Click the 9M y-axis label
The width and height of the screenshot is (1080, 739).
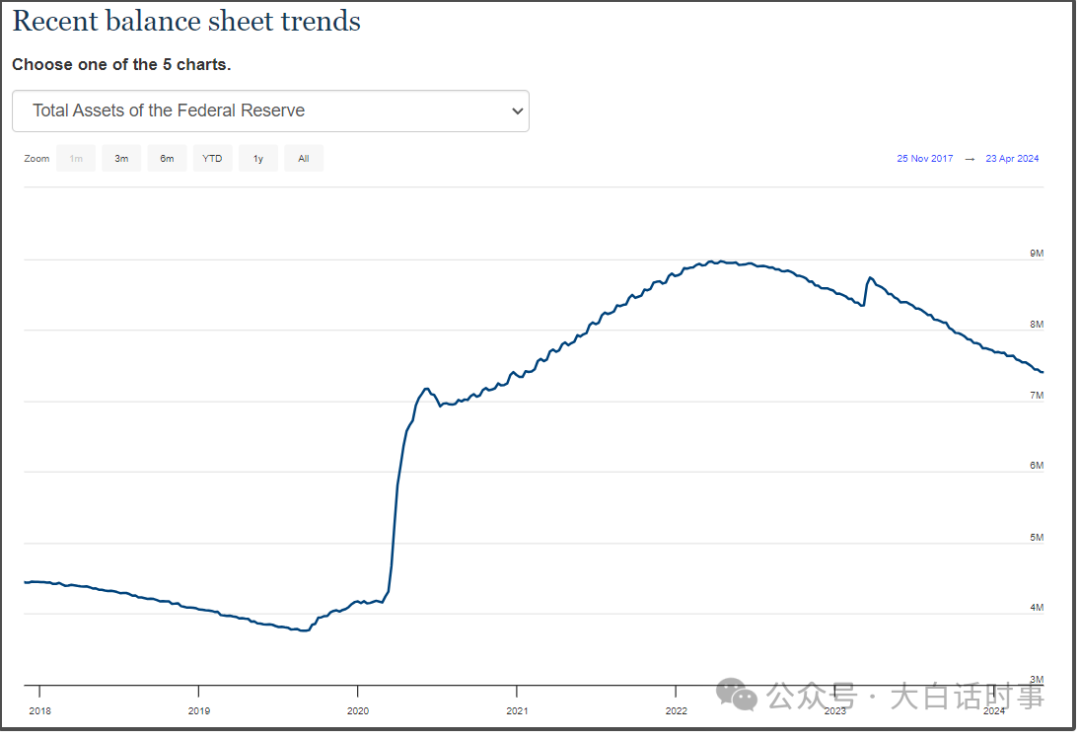[1037, 253]
